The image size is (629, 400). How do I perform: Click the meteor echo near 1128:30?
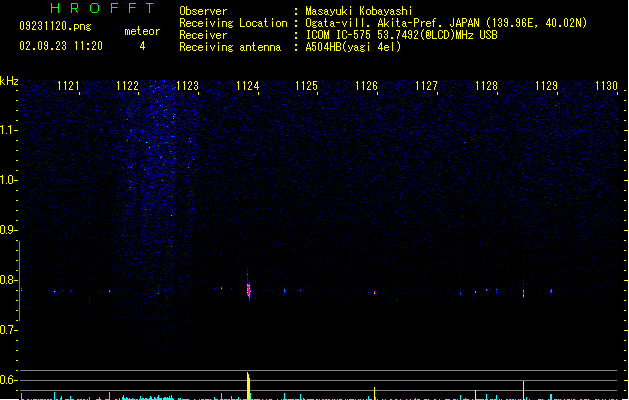(x=523, y=292)
